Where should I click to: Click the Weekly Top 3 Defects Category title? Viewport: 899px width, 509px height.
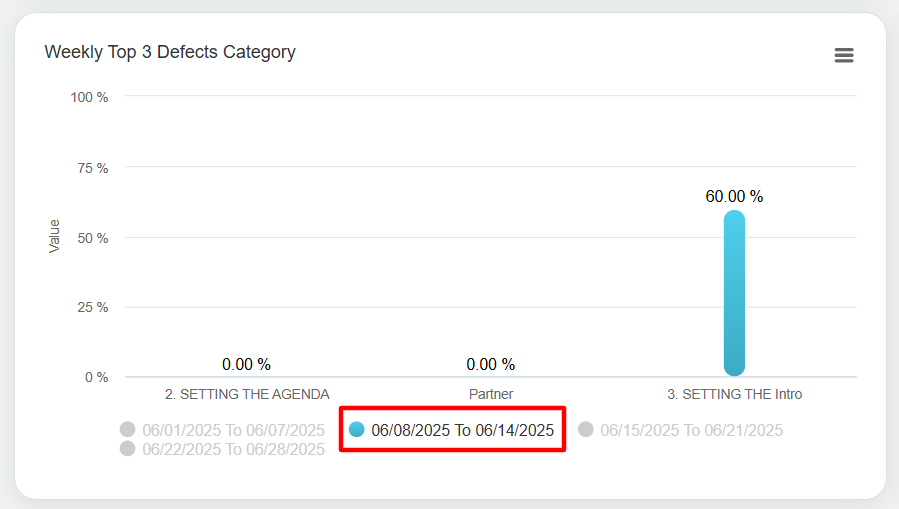coord(170,52)
